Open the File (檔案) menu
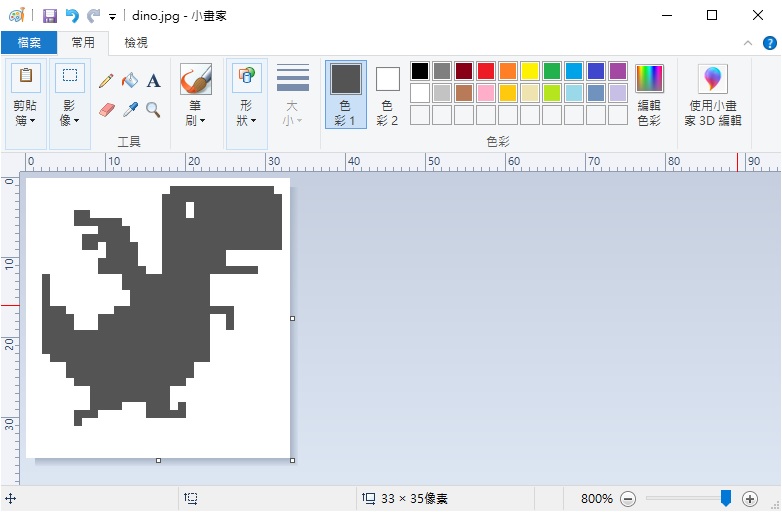This screenshot has width=782, height=512. pyautogui.click(x=29, y=43)
